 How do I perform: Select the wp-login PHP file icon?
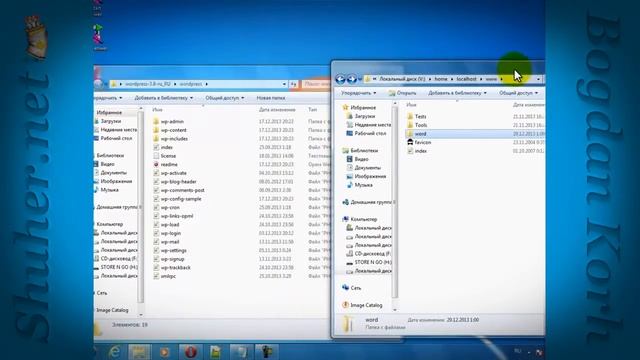(156, 233)
